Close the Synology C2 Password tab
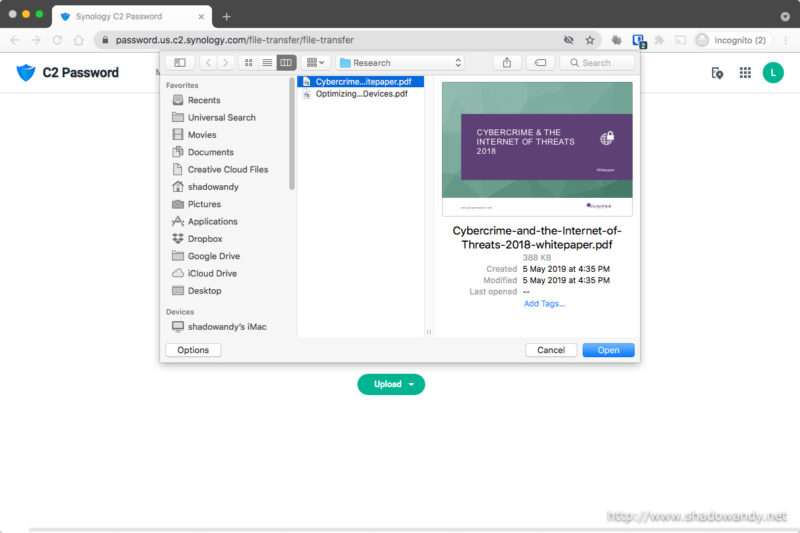This screenshot has width=800, height=533. pyautogui.click(x=201, y=16)
